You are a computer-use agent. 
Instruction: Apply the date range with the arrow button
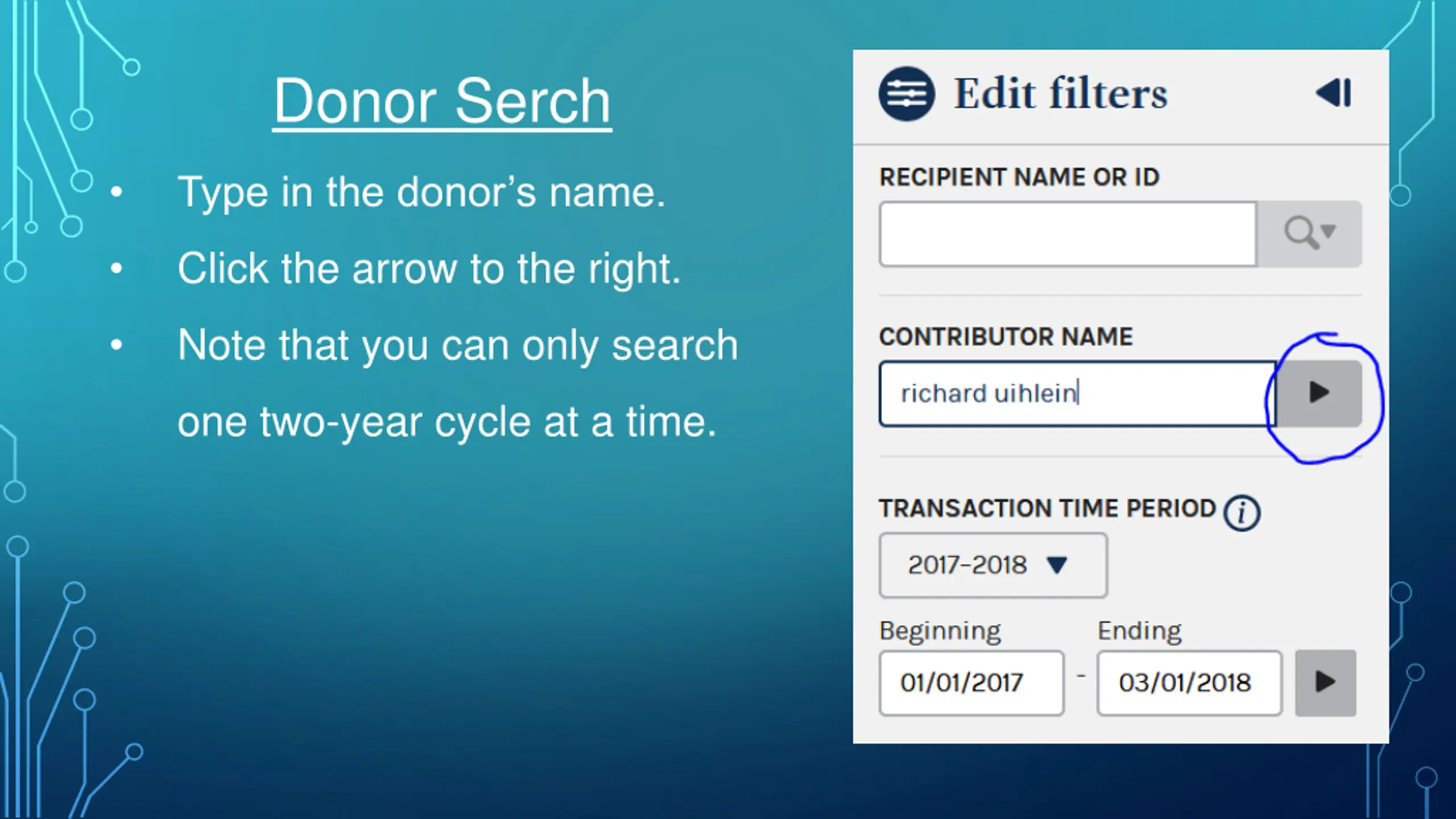point(1326,682)
